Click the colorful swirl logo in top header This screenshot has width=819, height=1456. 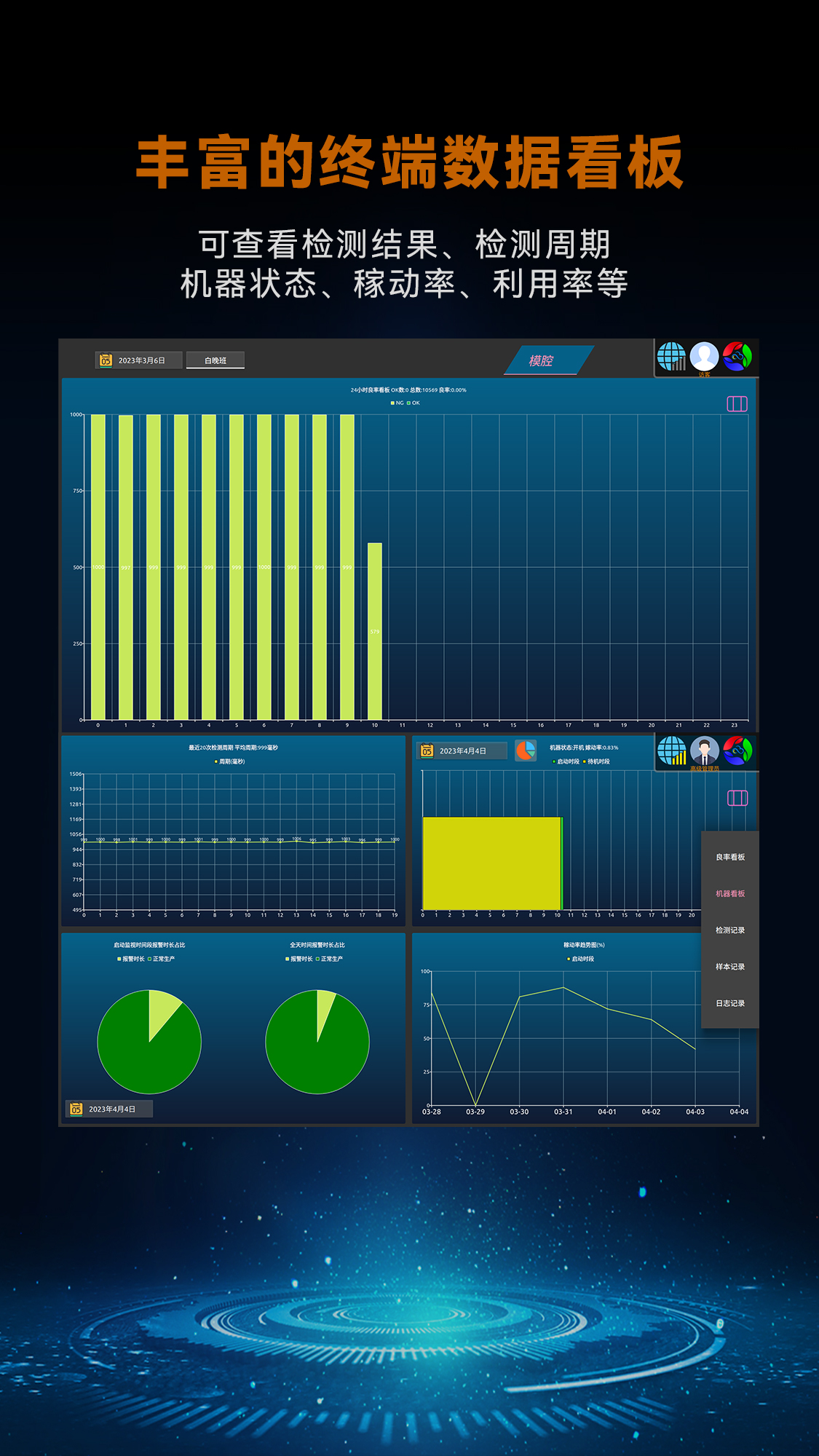737,357
